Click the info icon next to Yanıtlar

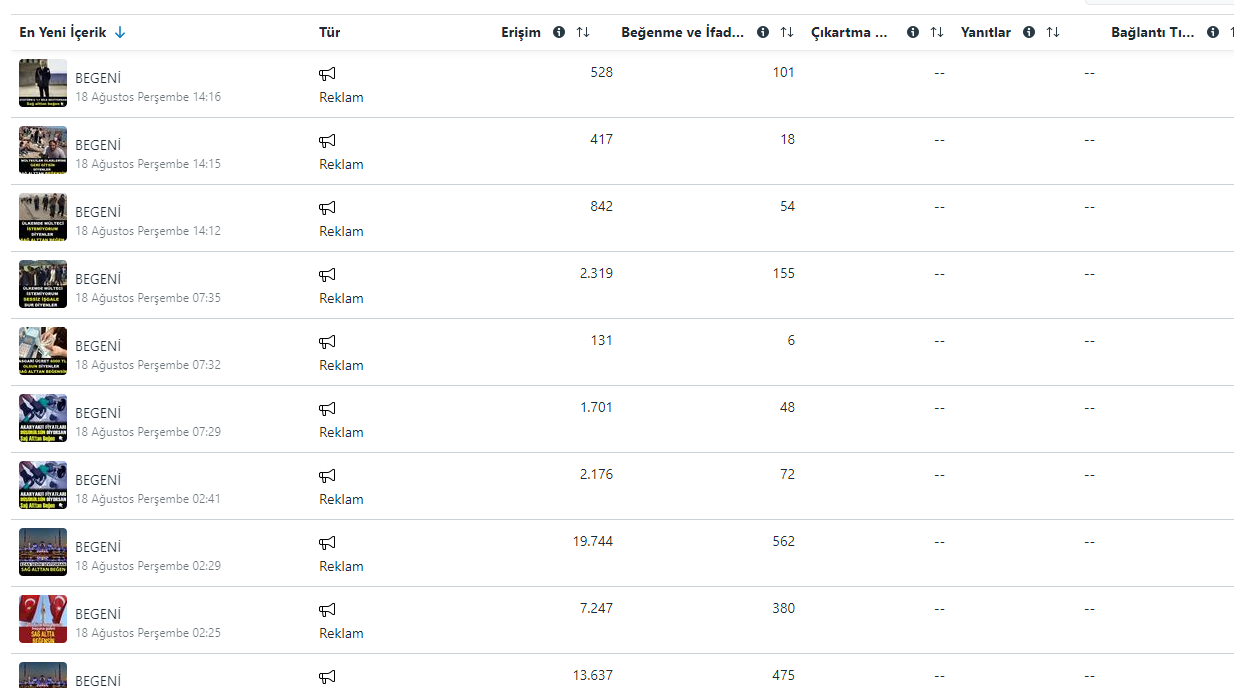[1029, 32]
